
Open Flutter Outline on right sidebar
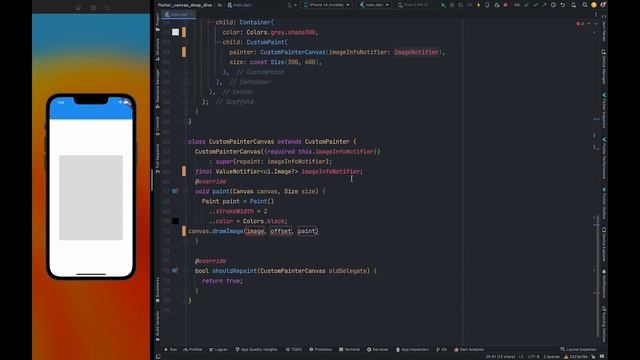pyautogui.click(x=604, y=203)
